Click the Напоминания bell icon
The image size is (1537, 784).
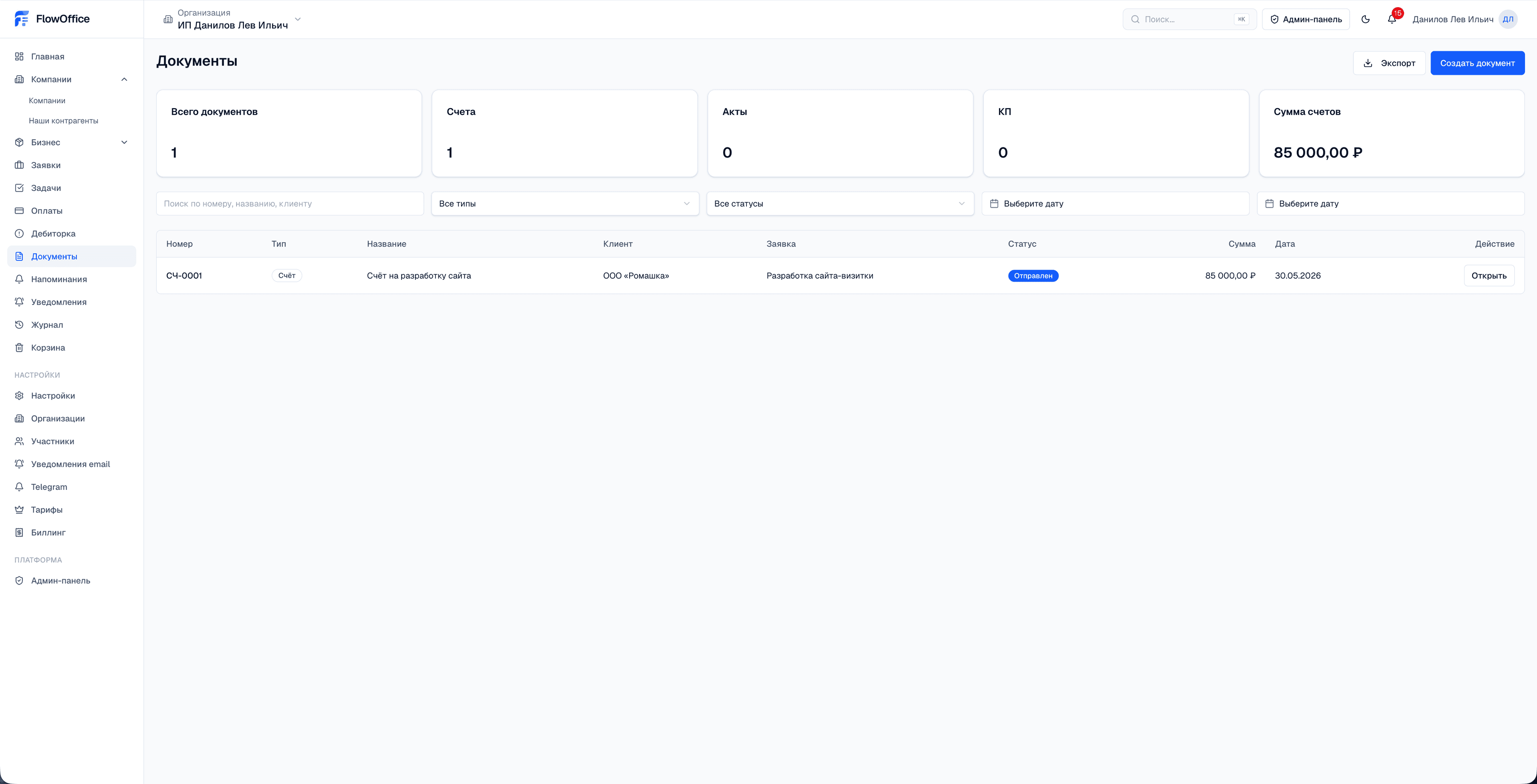click(x=19, y=279)
